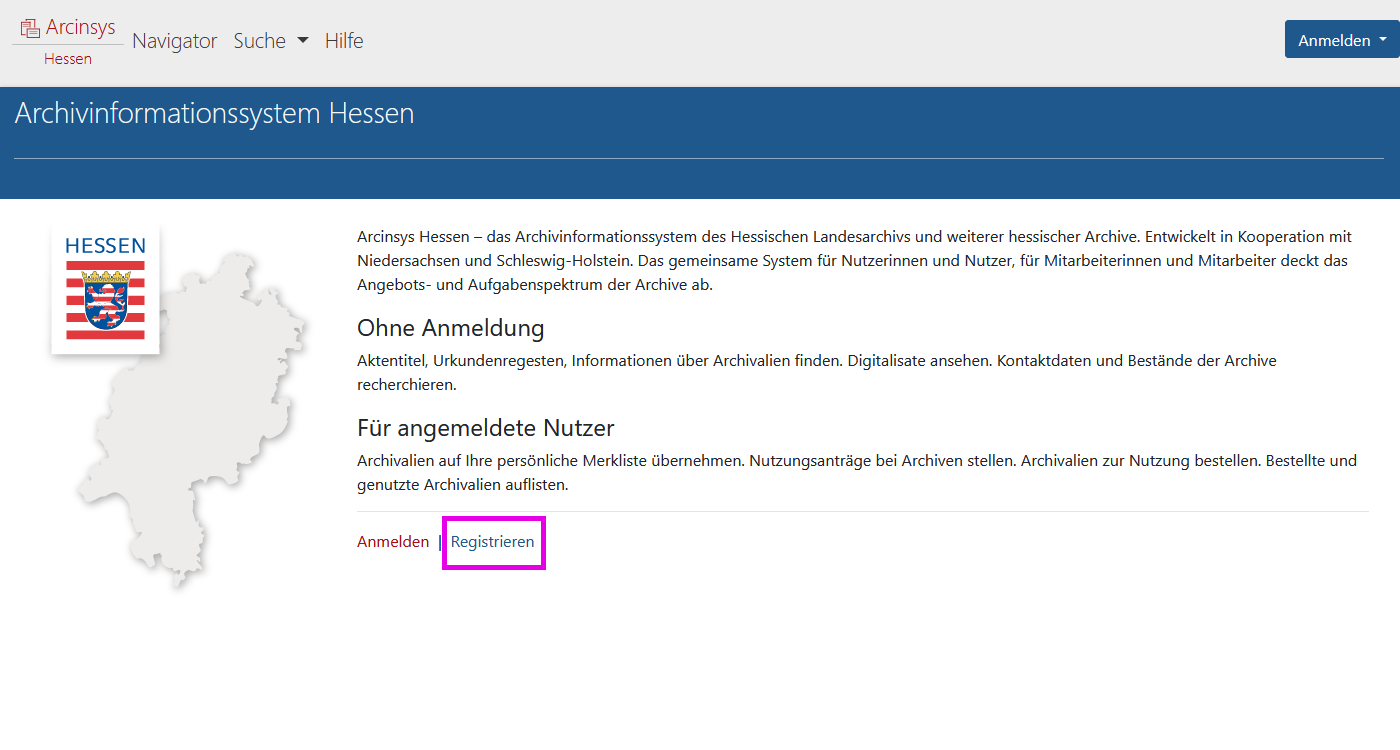The image size is (1400, 750).
Task: Click the Für angemeldete Nutzer heading
Action: [486, 428]
